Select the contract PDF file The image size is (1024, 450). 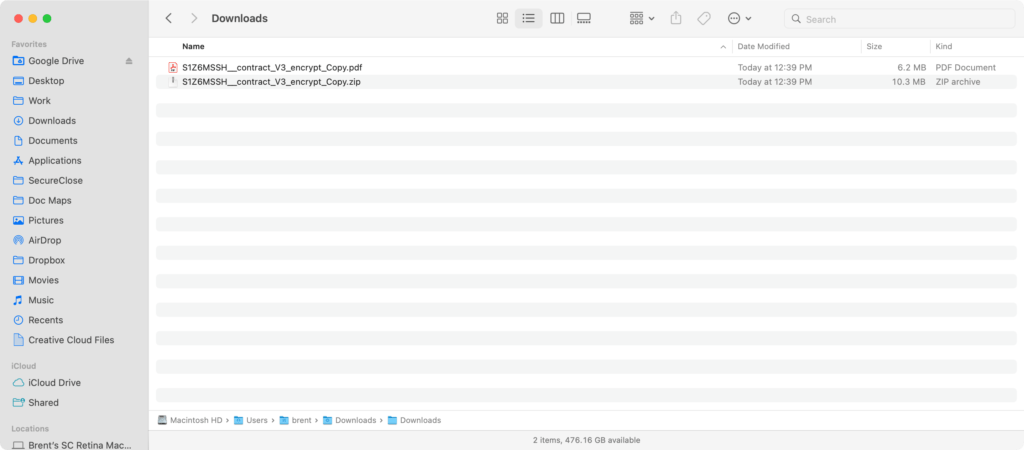pos(271,67)
